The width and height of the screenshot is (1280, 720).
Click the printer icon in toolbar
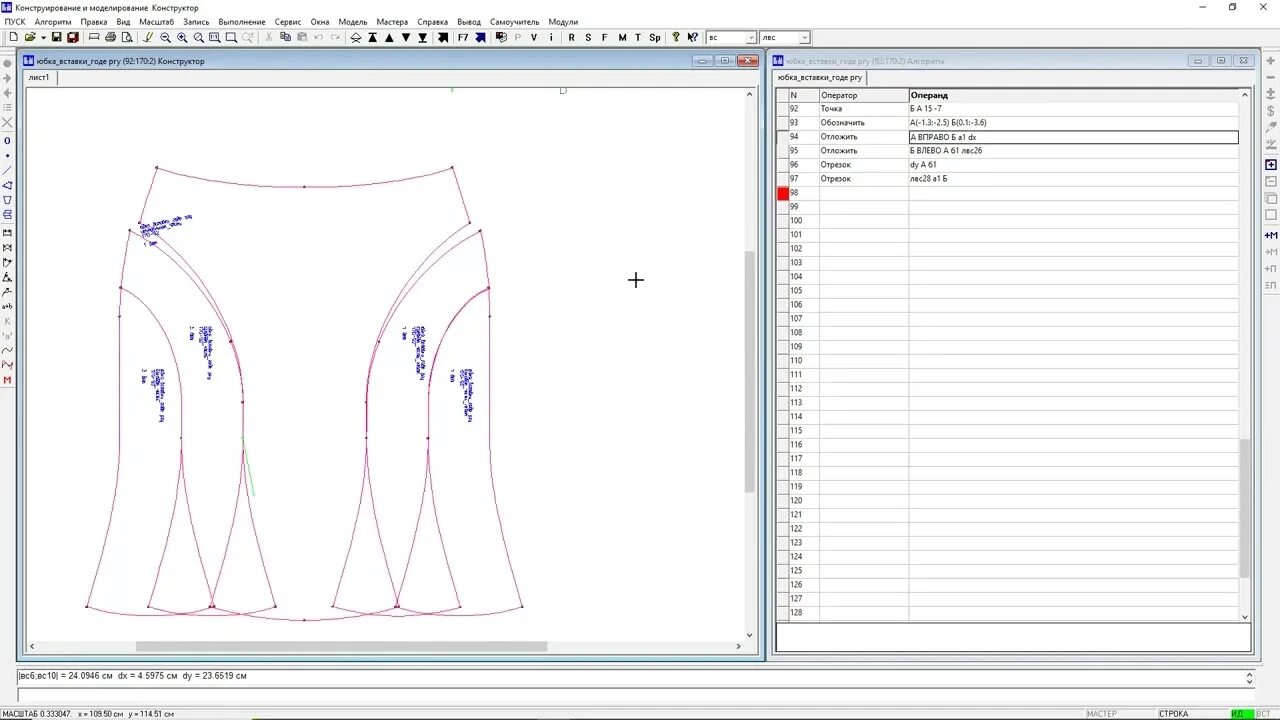110,37
